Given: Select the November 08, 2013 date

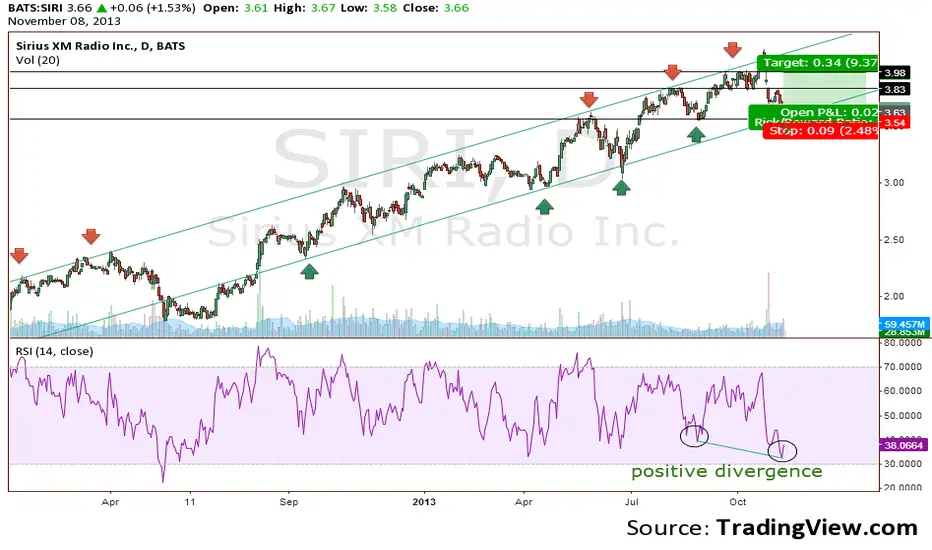Looking at the screenshot, I should click(64, 21).
